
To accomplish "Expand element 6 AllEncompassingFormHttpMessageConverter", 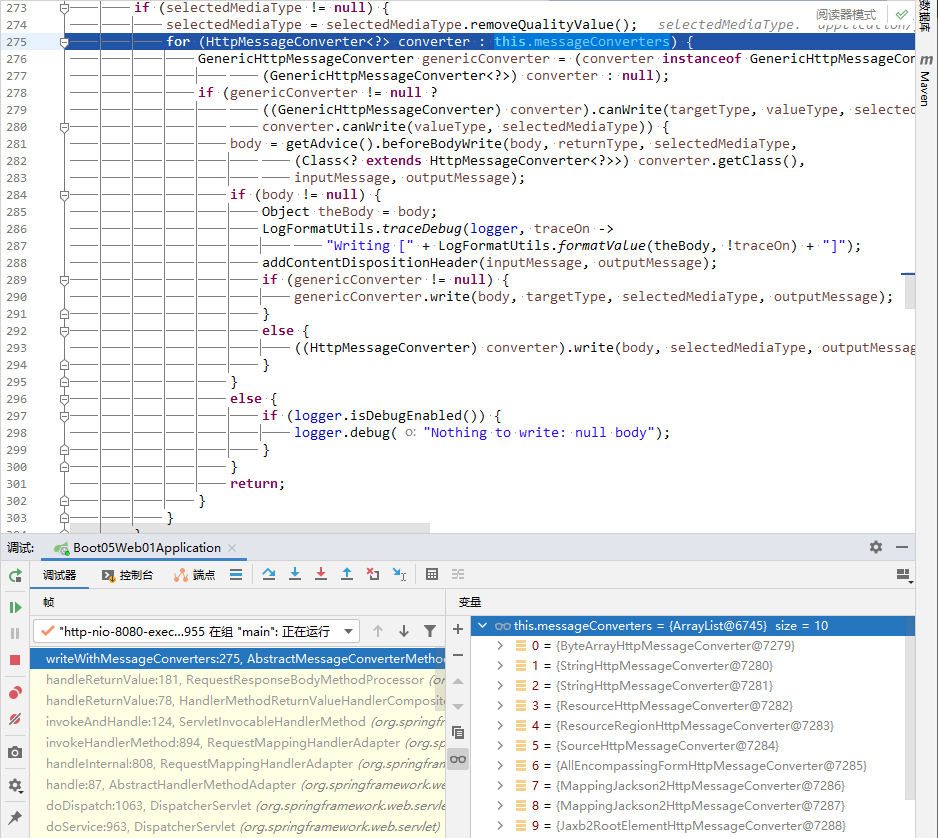I will [x=500, y=766].
